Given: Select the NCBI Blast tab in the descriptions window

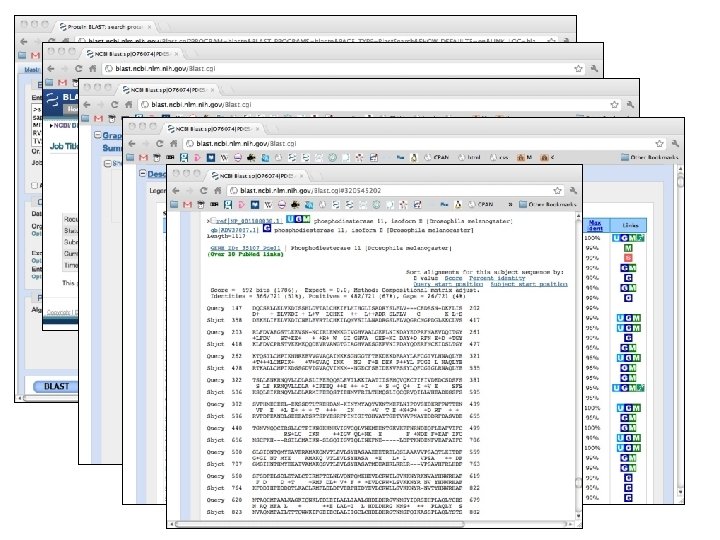Looking at the screenshot, I should pyautogui.click(x=213, y=129).
